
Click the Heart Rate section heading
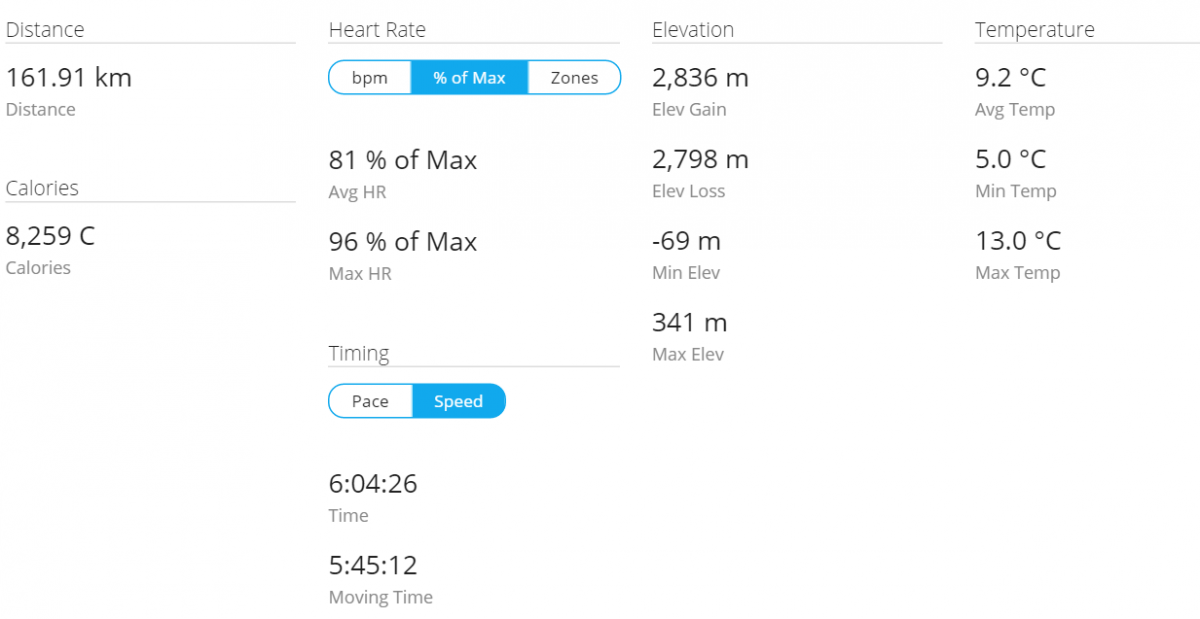[x=377, y=30]
